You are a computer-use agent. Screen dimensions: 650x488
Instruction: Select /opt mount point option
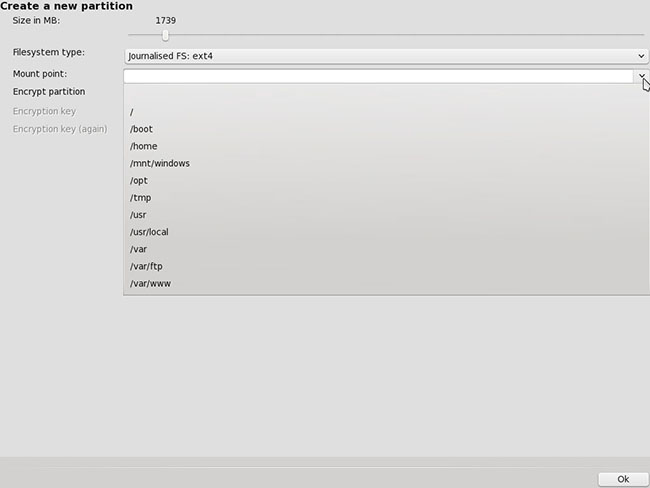(386, 180)
